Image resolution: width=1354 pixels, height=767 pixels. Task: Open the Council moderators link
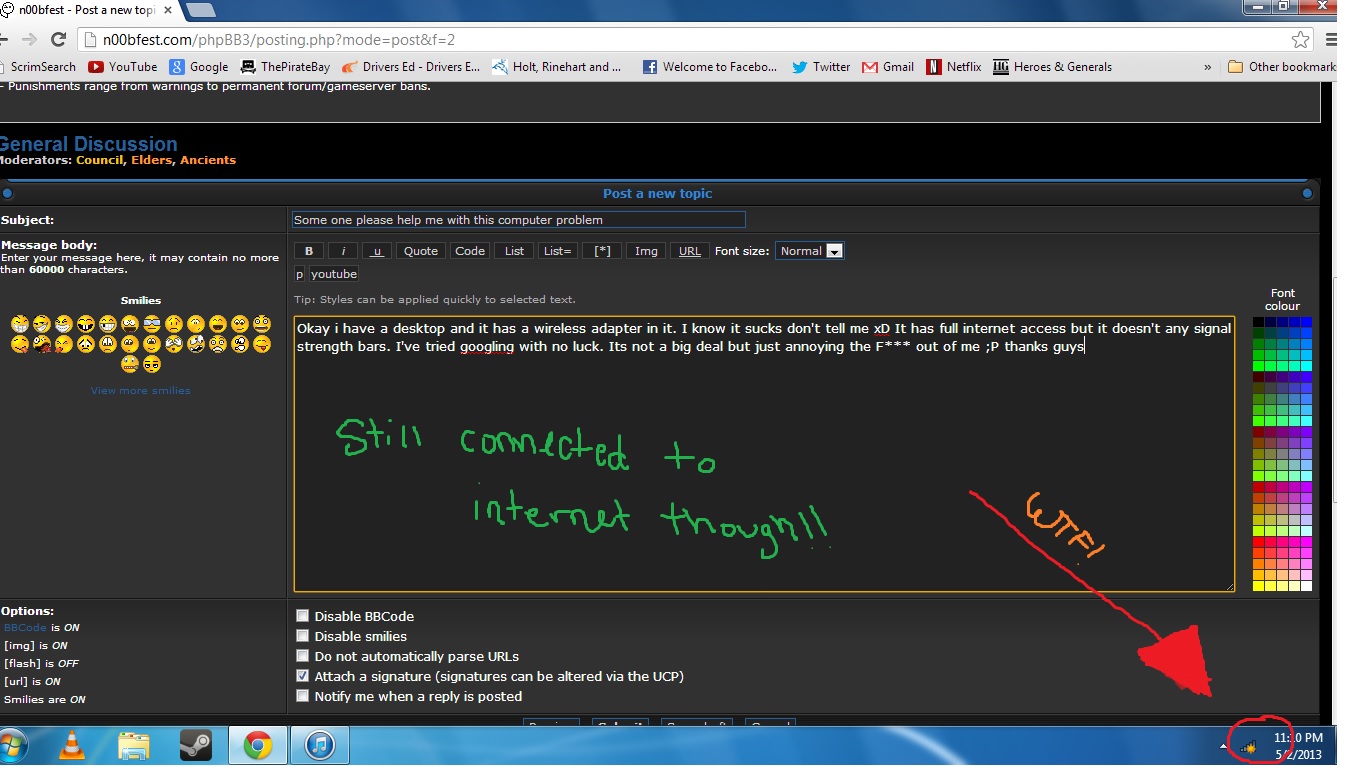pos(100,160)
